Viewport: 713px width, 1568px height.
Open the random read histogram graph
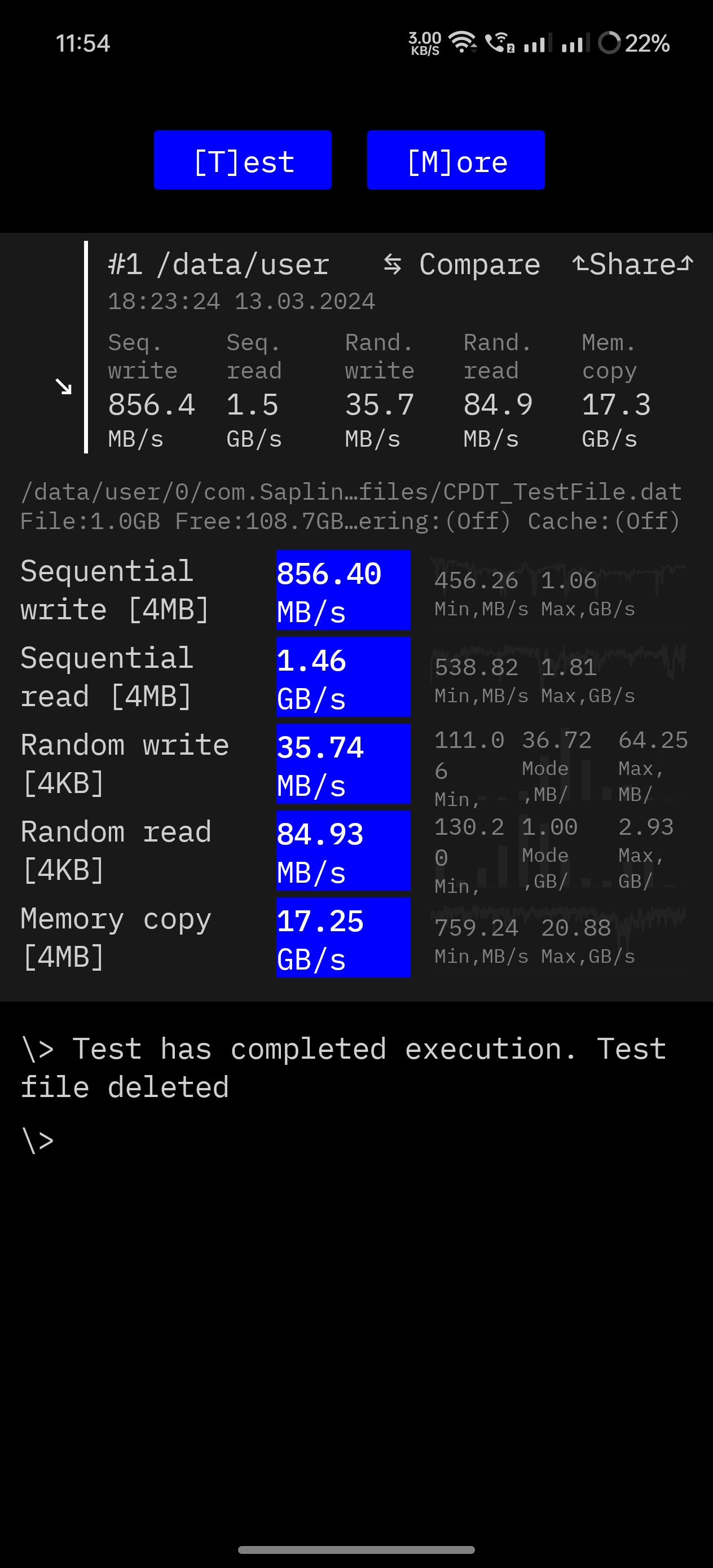click(x=558, y=851)
